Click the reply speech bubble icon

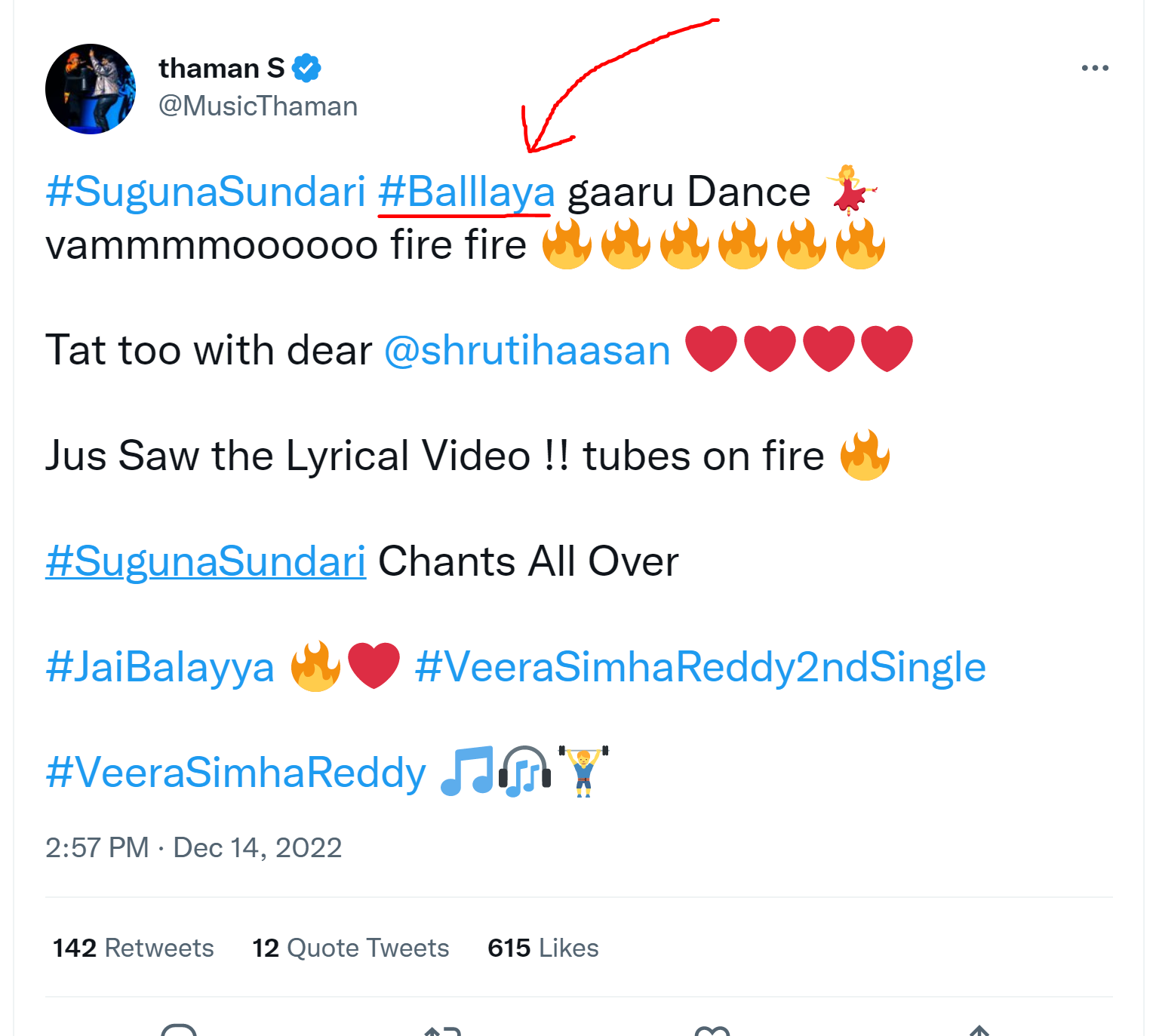(179, 1029)
